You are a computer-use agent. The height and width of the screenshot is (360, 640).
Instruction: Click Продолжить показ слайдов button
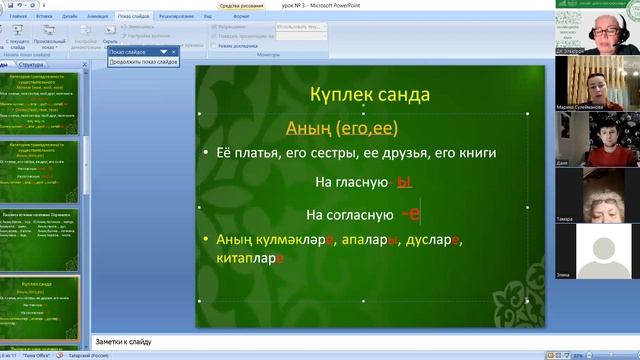coord(143,62)
